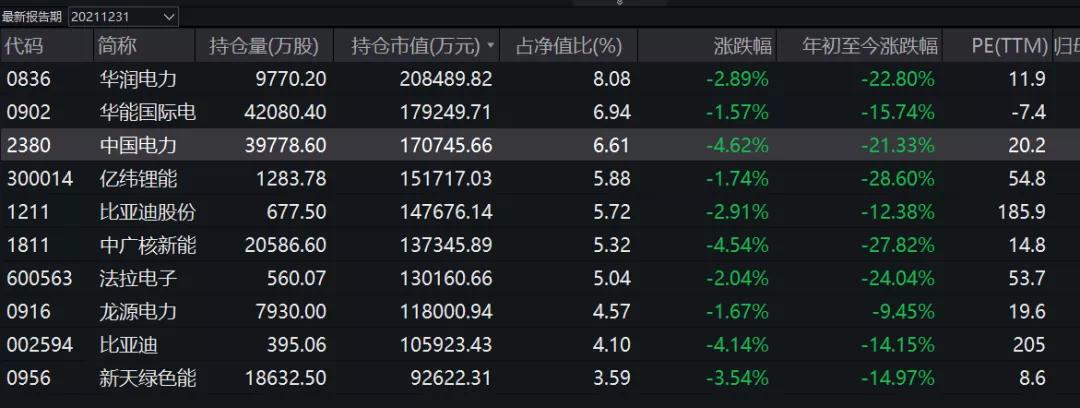Click market value 208489.82
The height and width of the screenshot is (408, 1080).
(446, 79)
